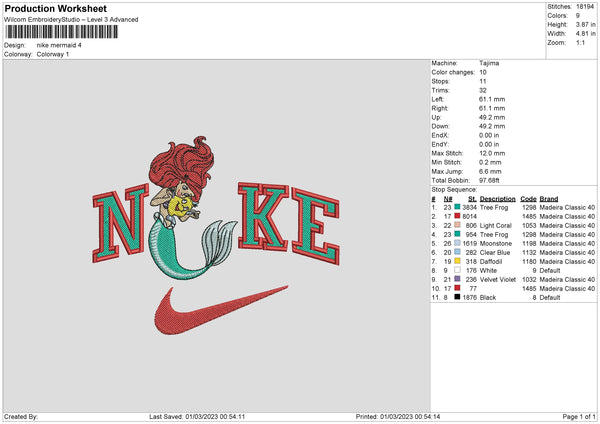
Task: Click the Velvet Violet swatch
Action: [x=457, y=279]
